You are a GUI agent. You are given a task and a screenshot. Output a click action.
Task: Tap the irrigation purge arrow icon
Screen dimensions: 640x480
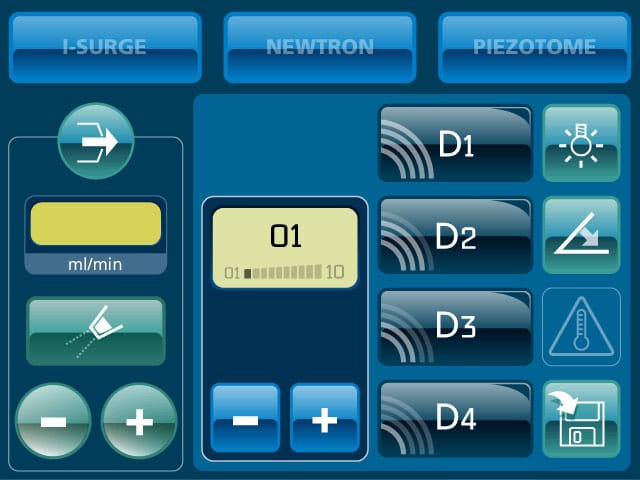(96, 141)
